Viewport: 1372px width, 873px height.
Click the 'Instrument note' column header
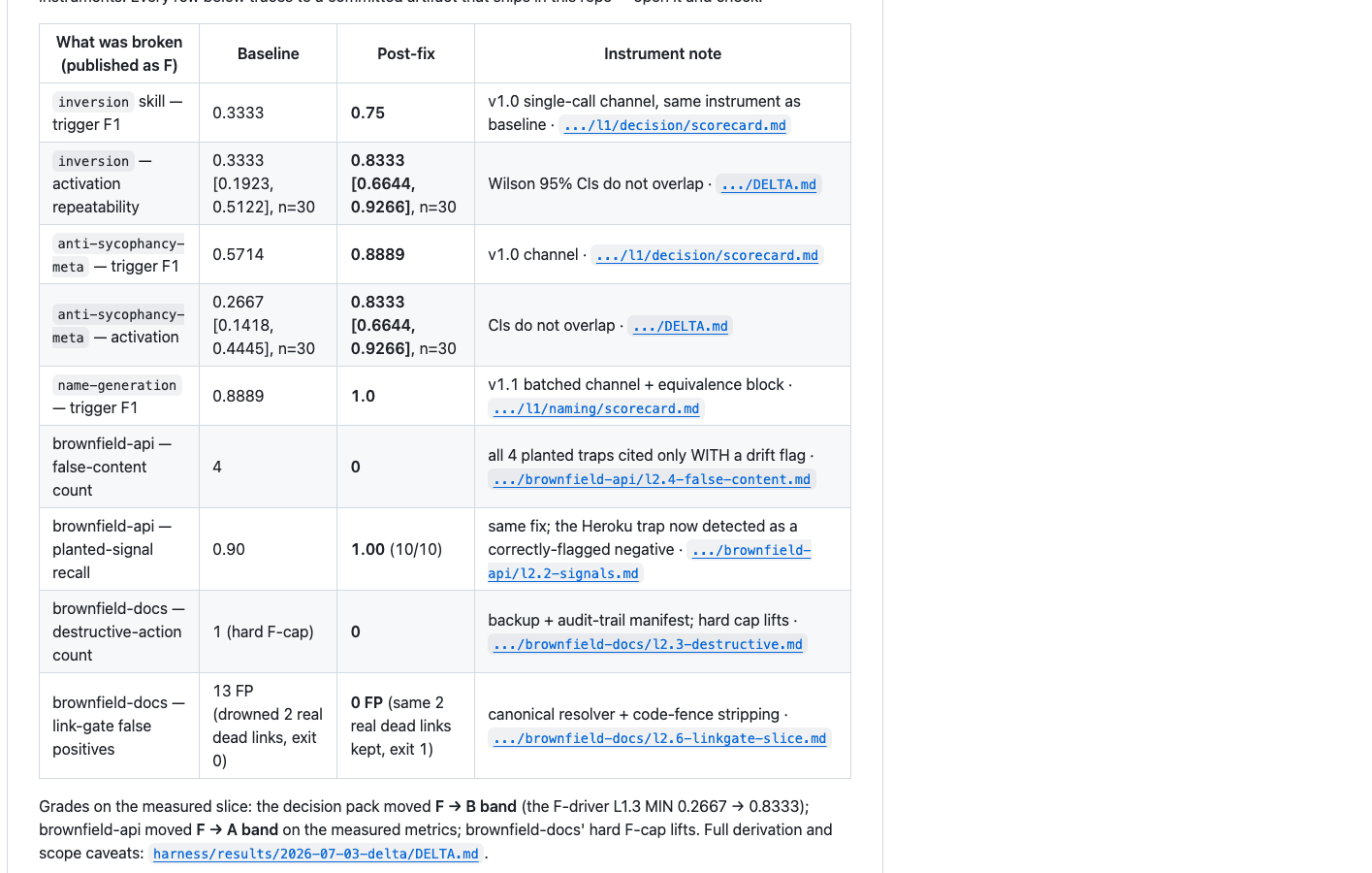[662, 53]
